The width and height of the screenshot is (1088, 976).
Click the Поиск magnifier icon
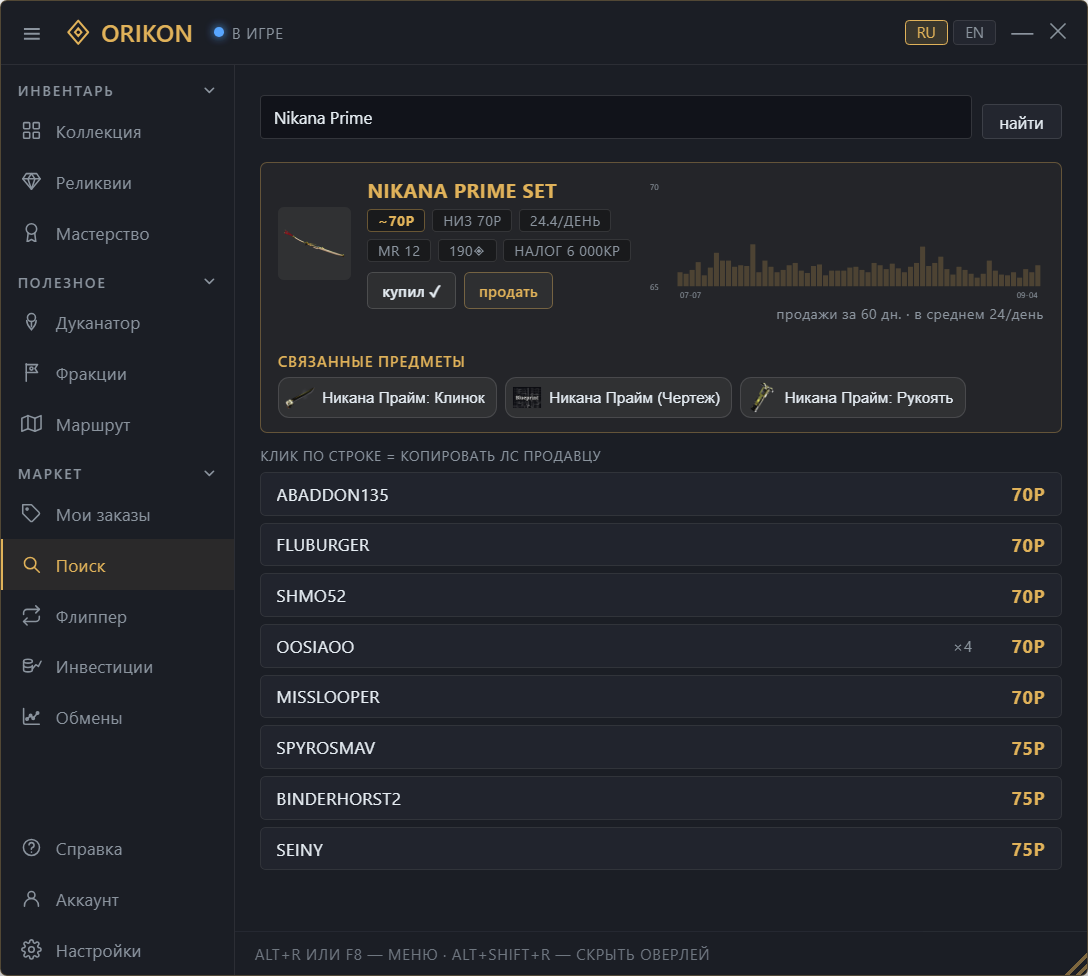31,565
